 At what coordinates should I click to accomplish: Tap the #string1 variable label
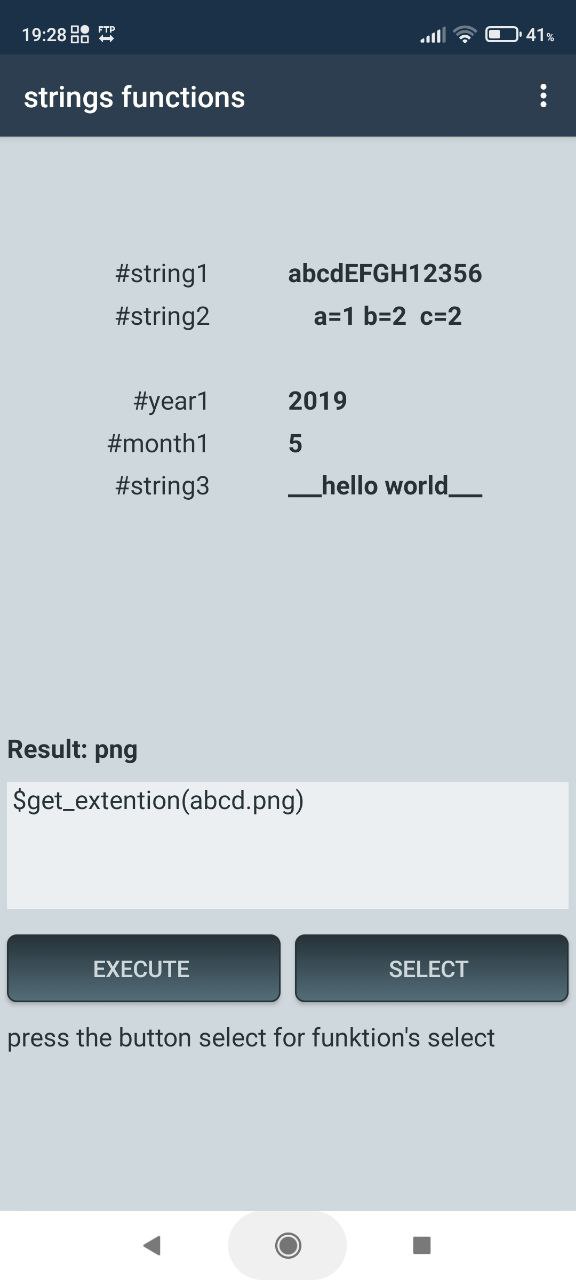pos(162,274)
